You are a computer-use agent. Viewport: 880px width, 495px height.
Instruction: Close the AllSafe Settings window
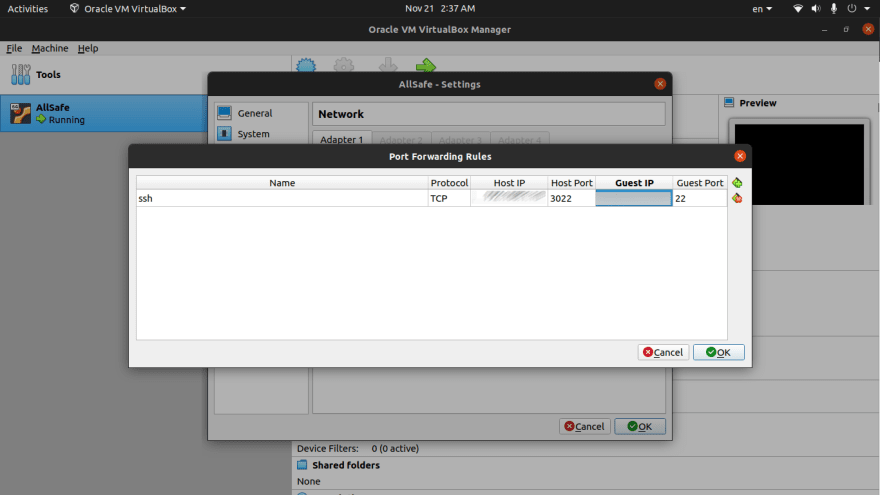pyautogui.click(x=660, y=84)
